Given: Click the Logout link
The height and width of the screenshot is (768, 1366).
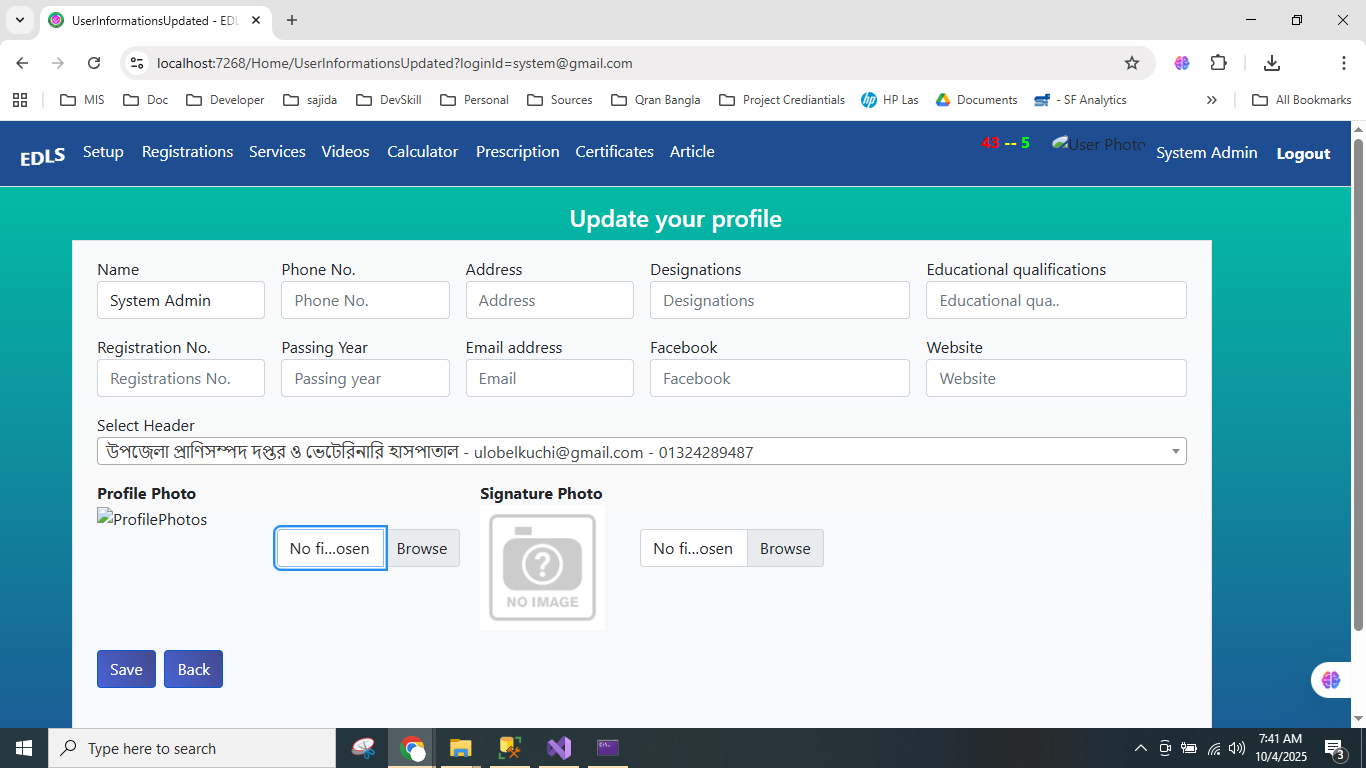Looking at the screenshot, I should click(1303, 154).
